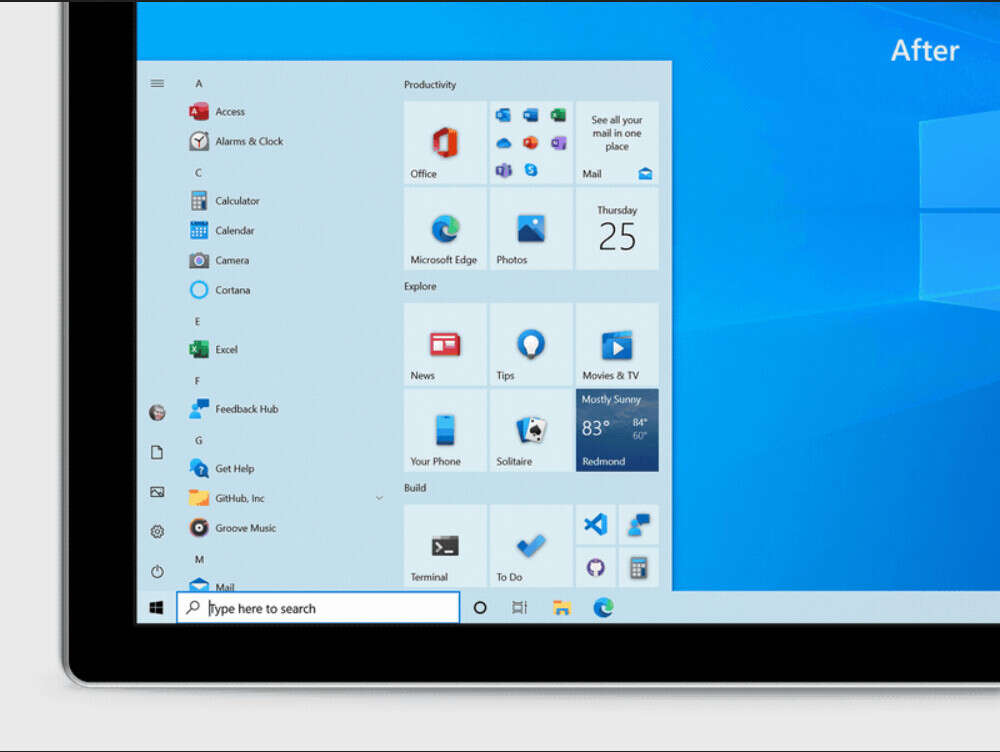This screenshot has width=1000, height=752.
Task: Open the Photos tile
Action: (530, 230)
